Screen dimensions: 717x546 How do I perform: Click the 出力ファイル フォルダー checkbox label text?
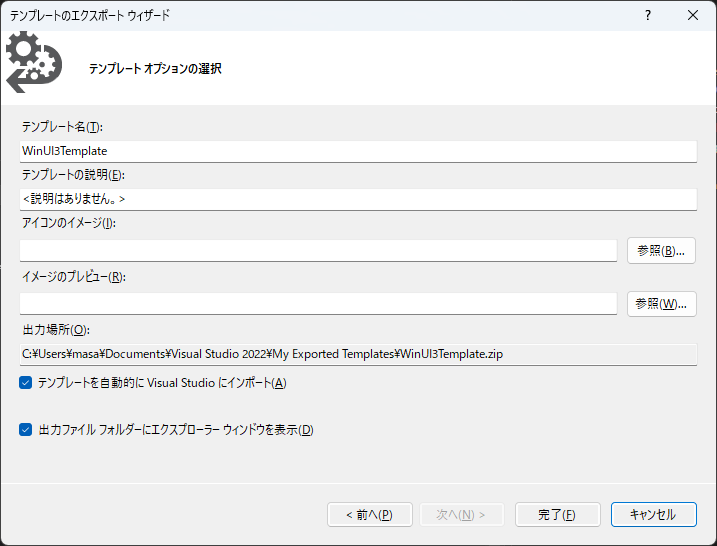pos(176,430)
